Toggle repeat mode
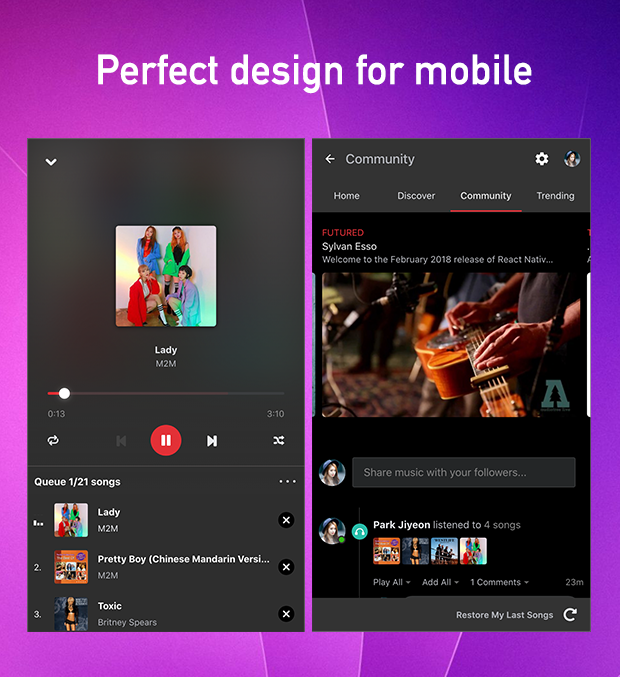Image resolution: width=620 pixels, height=677 pixels. tap(53, 440)
